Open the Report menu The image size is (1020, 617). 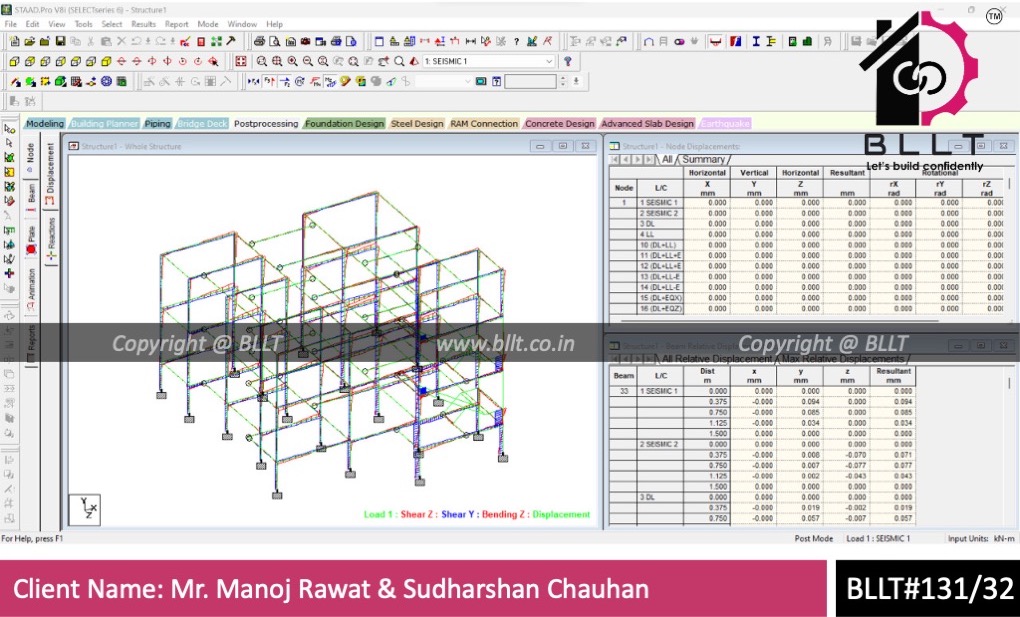point(176,24)
